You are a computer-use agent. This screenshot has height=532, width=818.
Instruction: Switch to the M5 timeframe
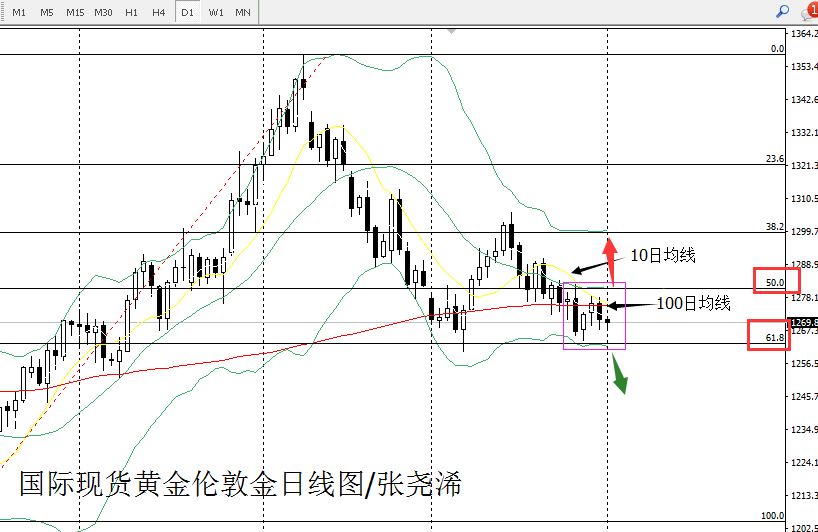tap(47, 12)
